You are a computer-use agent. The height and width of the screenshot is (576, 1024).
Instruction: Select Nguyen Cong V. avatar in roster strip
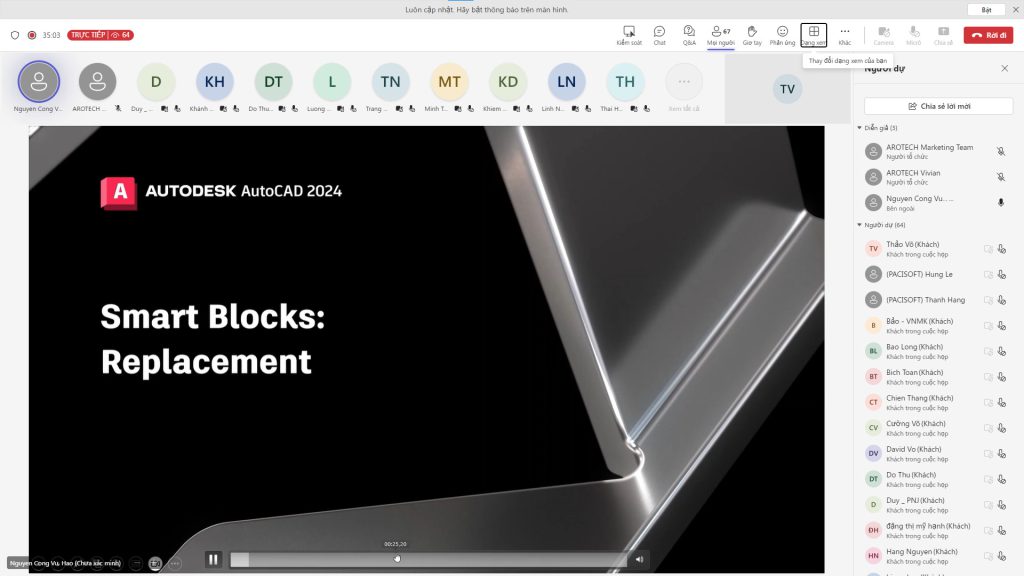[x=39, y=82]
